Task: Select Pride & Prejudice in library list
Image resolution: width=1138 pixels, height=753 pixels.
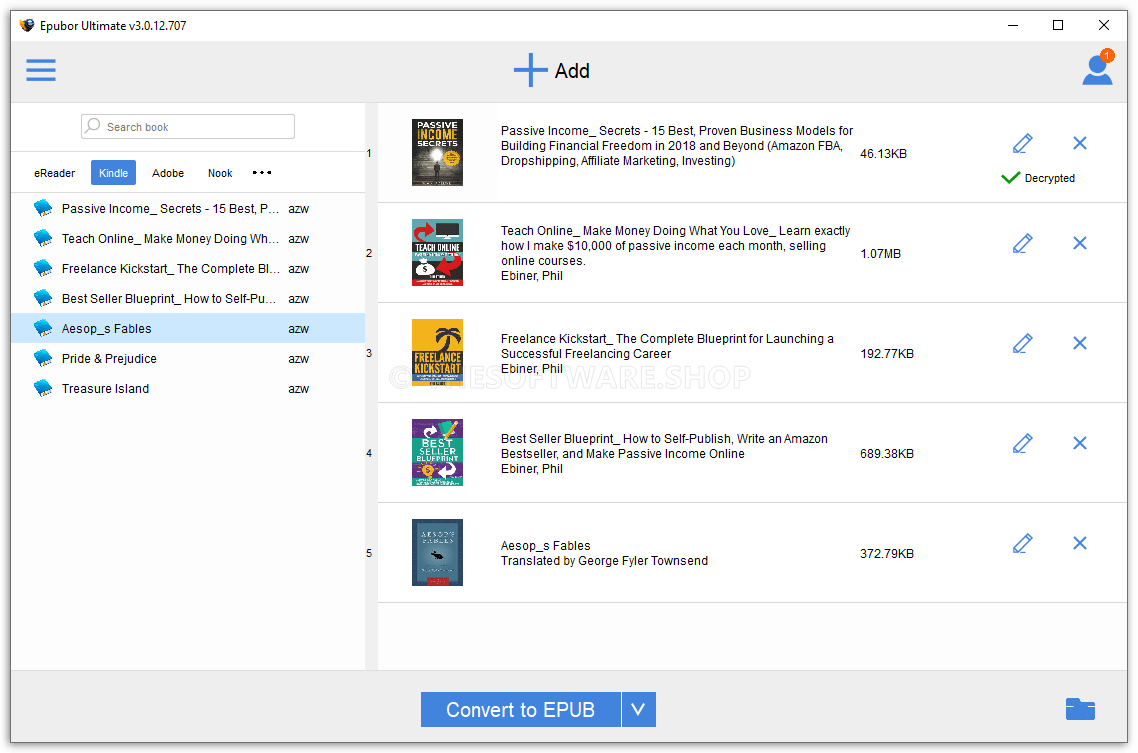Action: coord(188,358)
